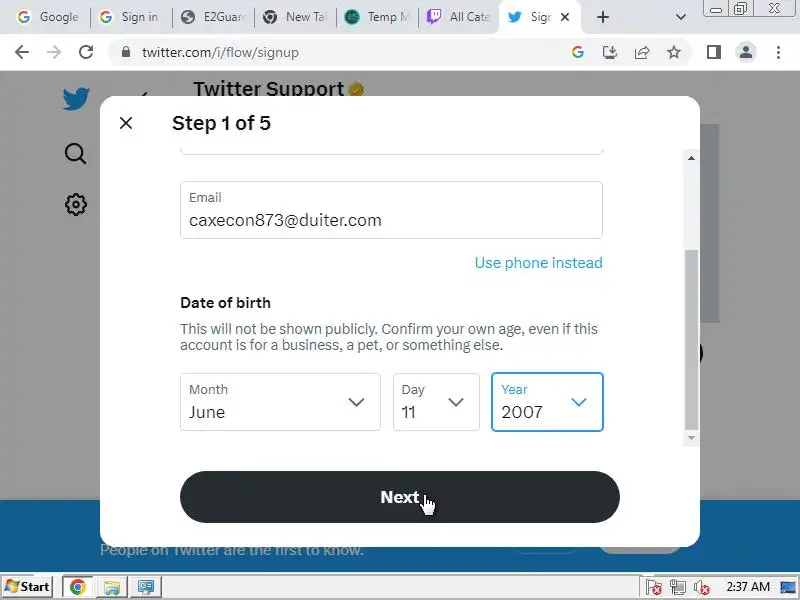
Task: Click the dialog's vertical scrollbar thumb
Action: click(x=691, y=340)
